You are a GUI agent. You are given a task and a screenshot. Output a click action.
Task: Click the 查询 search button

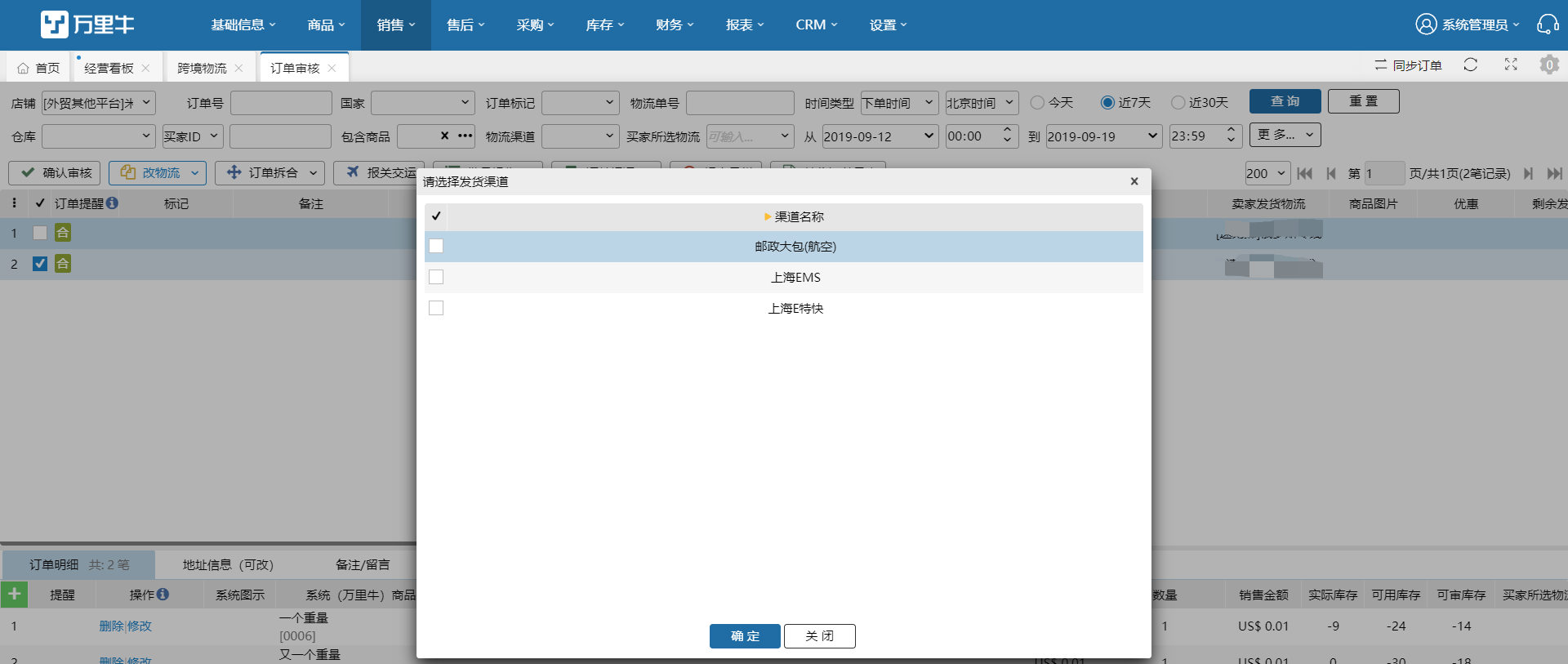tap(1285, 101)
